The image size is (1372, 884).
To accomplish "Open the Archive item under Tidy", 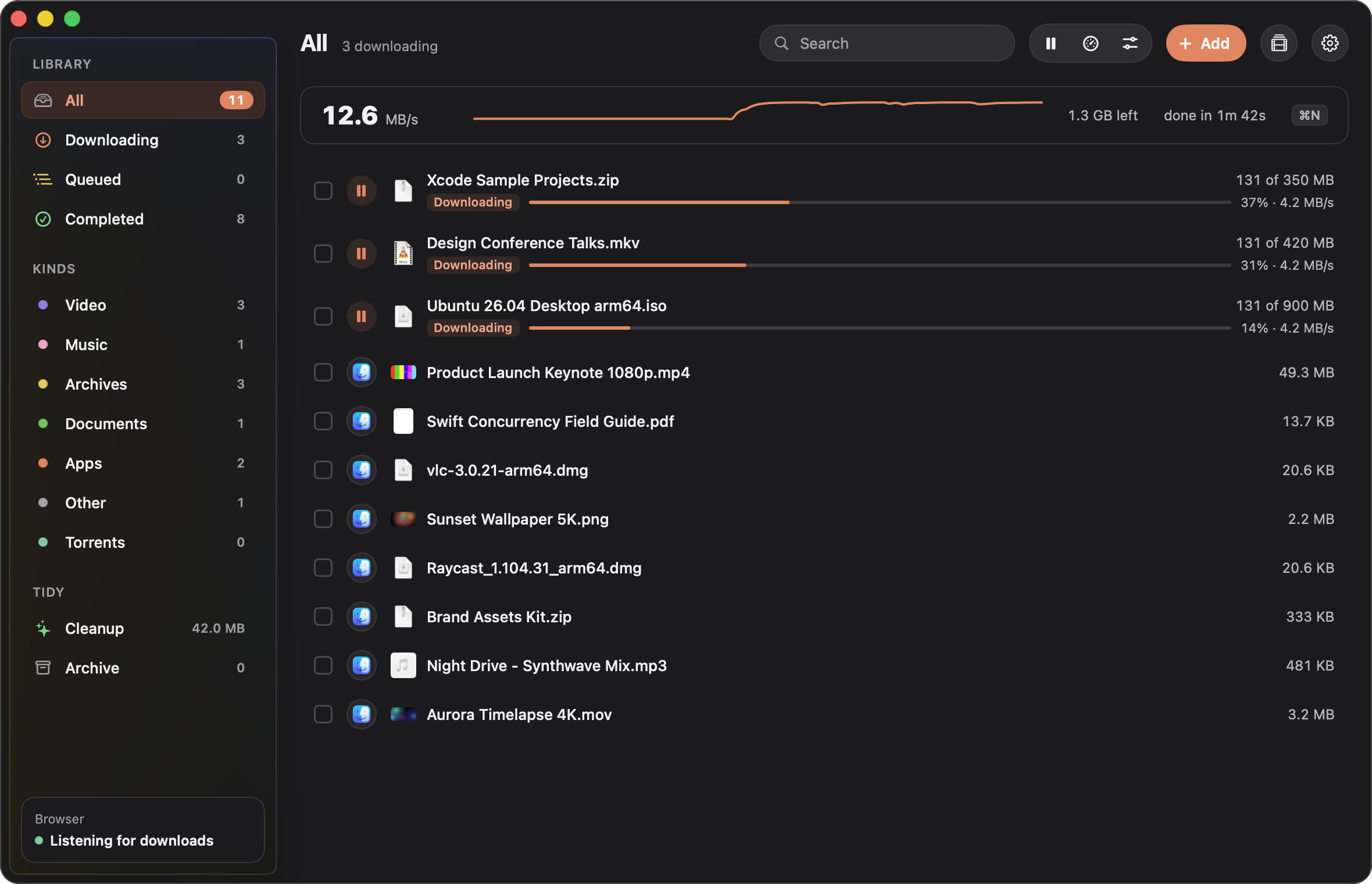I will tap(143, 668).
